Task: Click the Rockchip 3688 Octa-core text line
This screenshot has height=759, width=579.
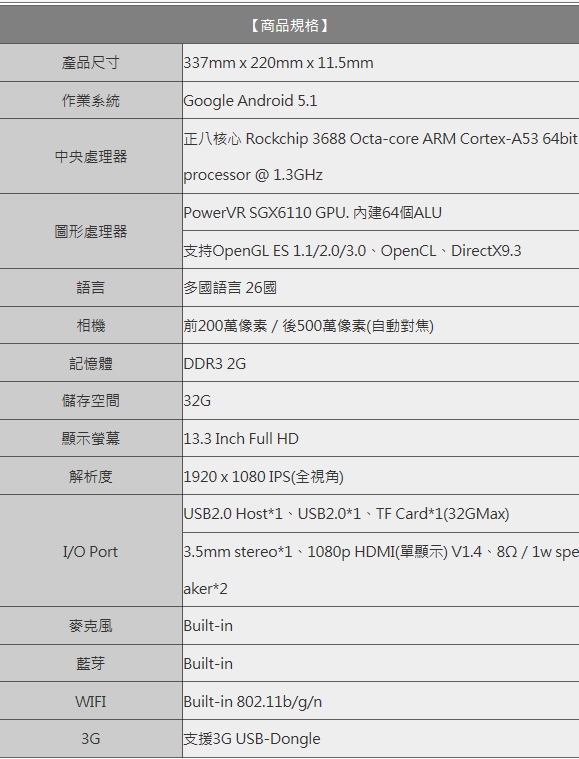Action: point(381,139)
